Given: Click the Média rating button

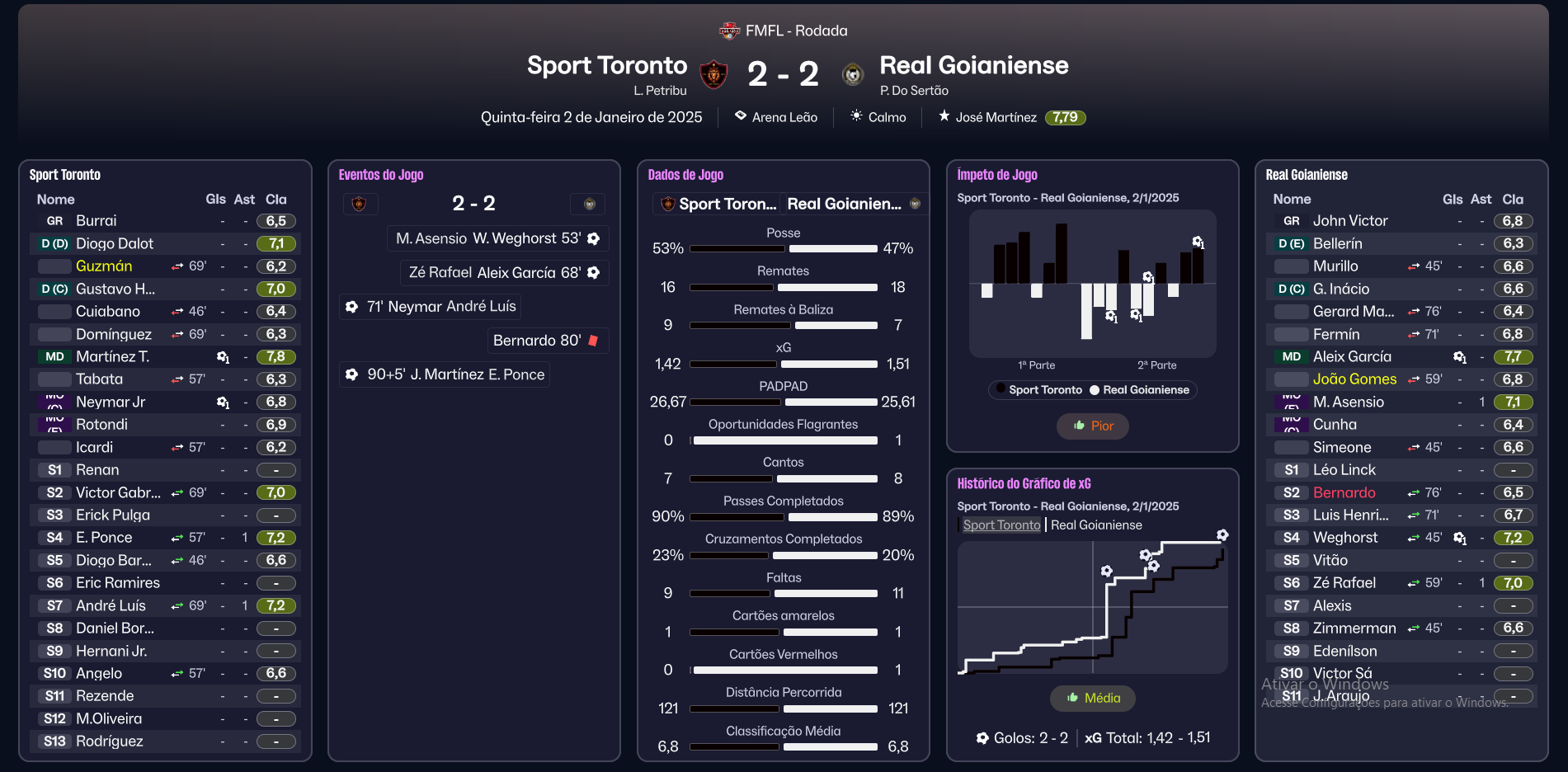Looking at the screenshot, I should 1093,699.
